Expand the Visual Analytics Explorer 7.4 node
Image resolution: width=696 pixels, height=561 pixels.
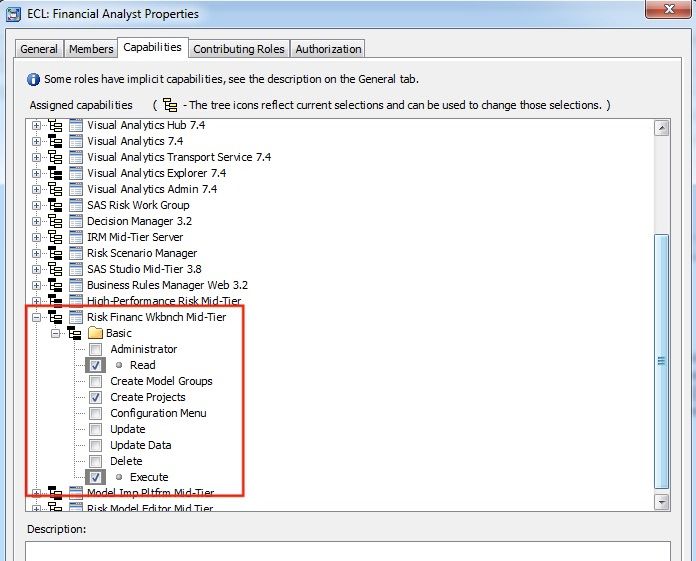36,174
